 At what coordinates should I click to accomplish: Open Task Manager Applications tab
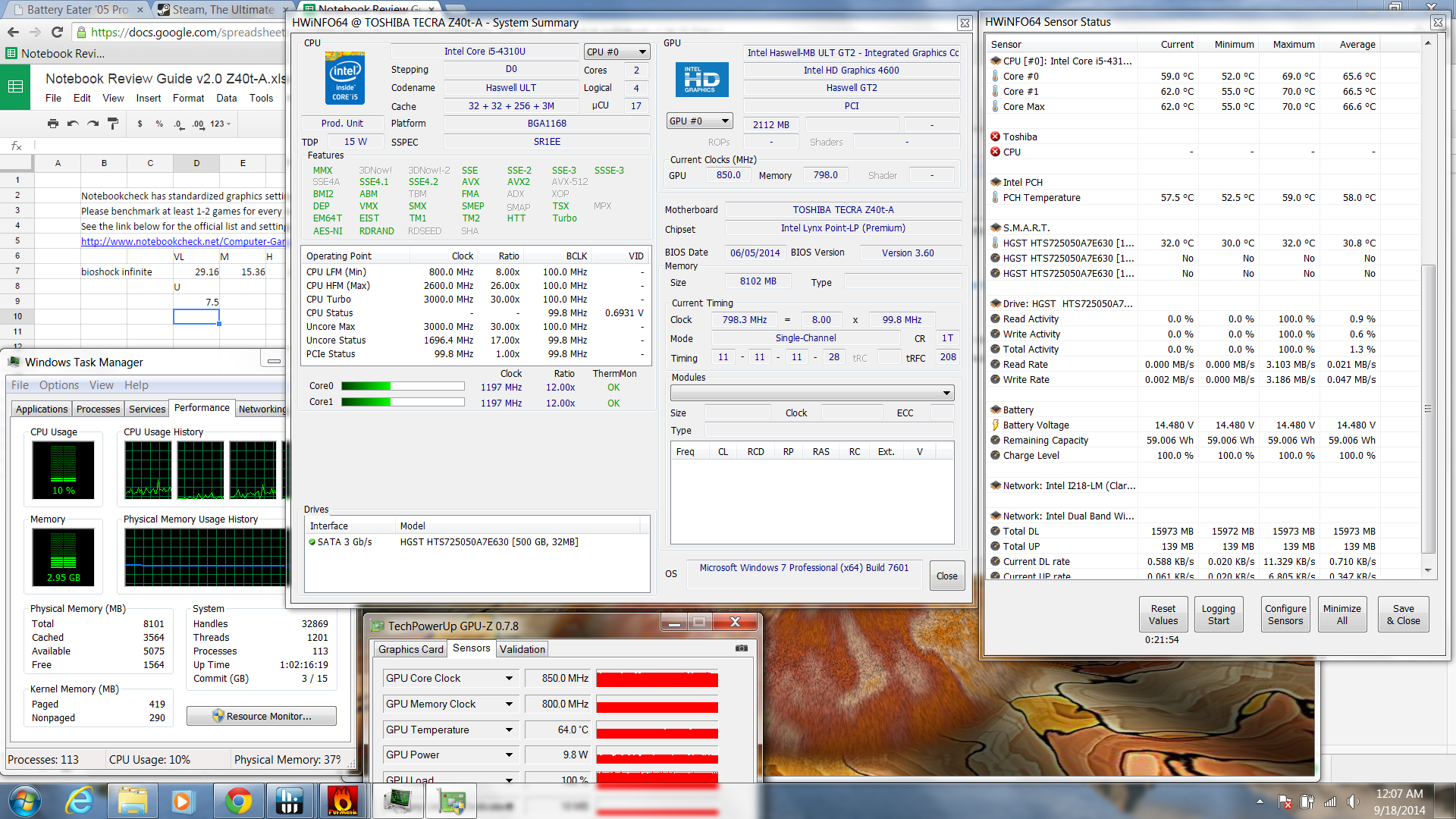pos(42,409)
